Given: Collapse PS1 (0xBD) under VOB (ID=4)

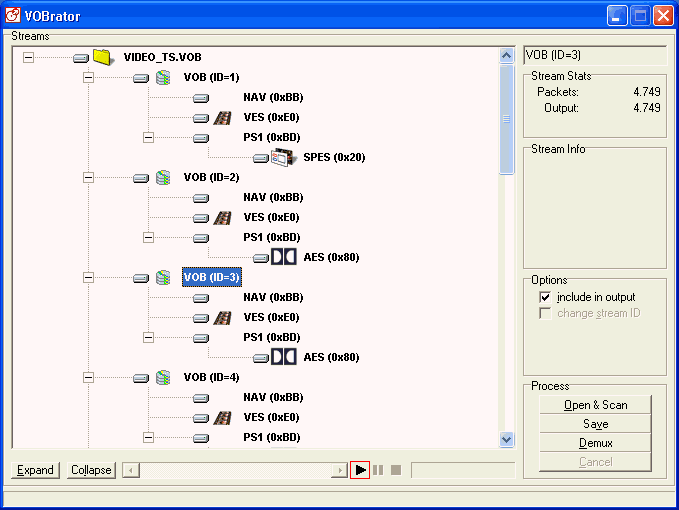Looking at the screenshot, I should pyautogui.click(x=149, y=438).
